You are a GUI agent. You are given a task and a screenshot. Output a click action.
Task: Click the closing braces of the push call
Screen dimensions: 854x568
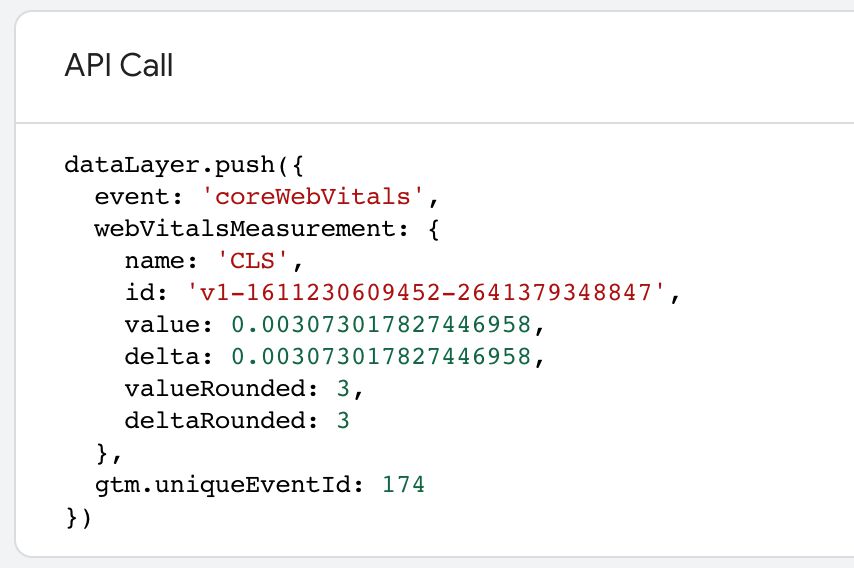[x=78, y=517]
